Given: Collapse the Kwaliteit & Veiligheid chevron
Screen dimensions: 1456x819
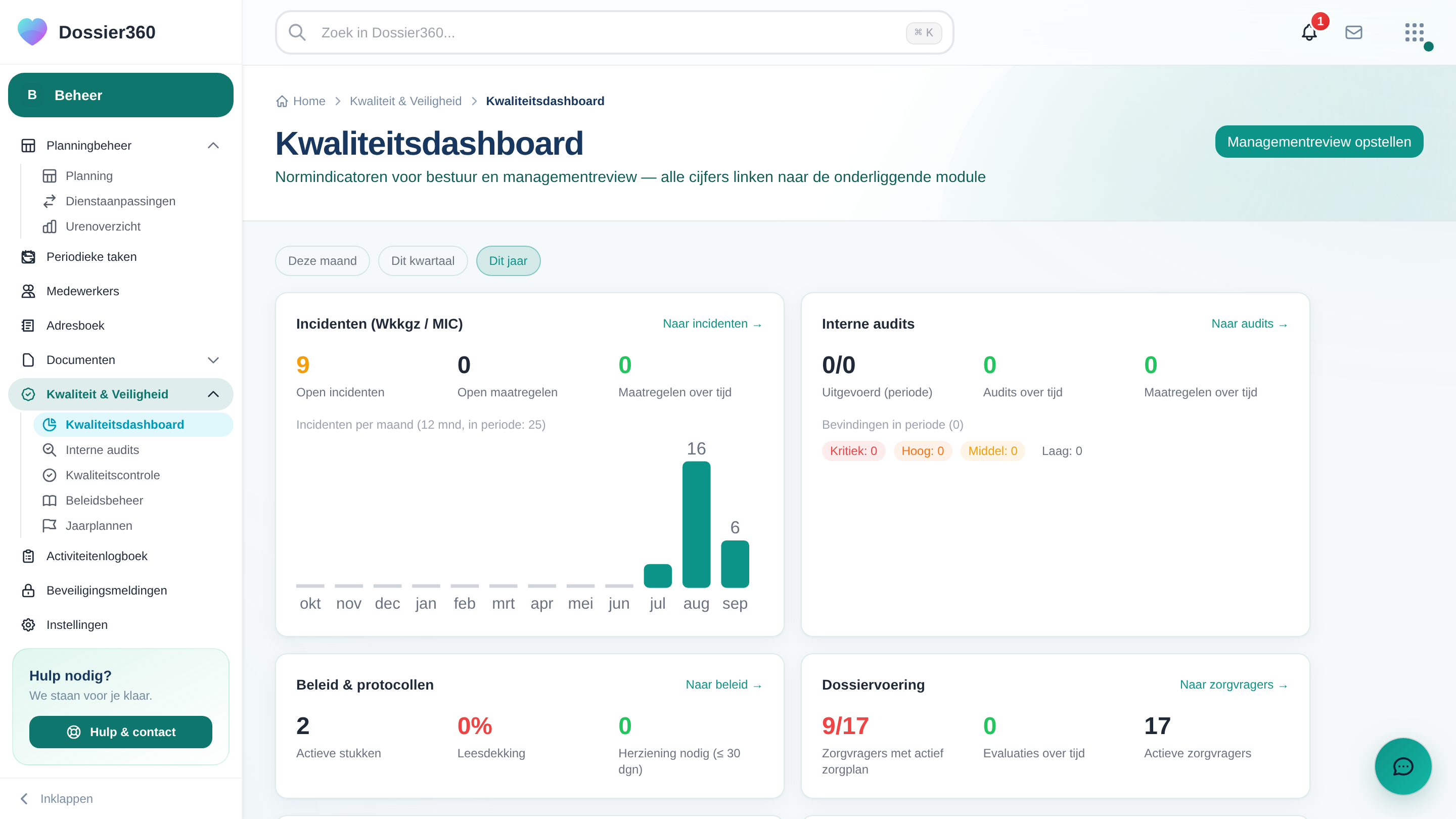Looking at the screenshot, I should coord(213,394).
